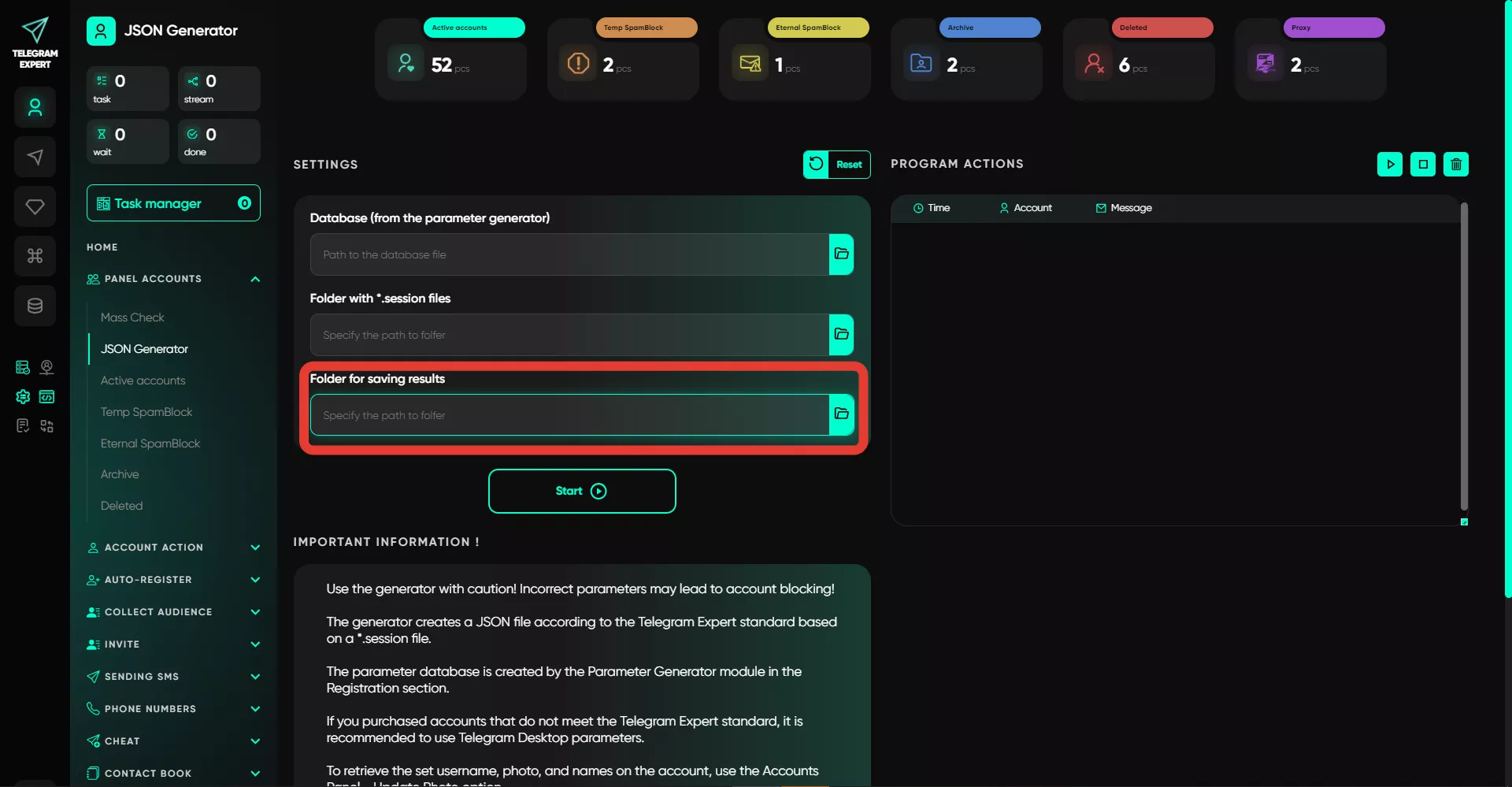Screen dimensions: 1512x787
Task: Open Active accounts in sidebar
Action: click(x=143, y=381)
